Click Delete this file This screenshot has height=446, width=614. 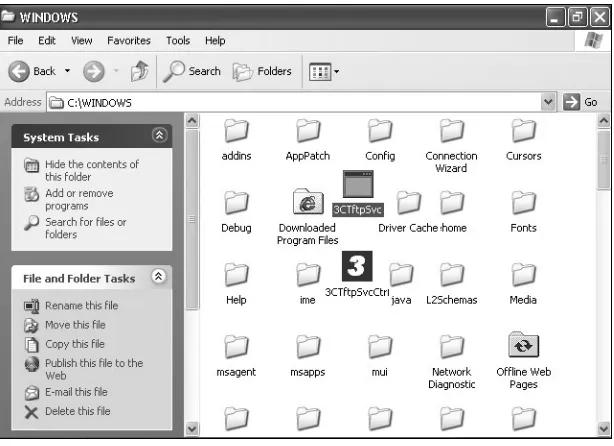point(67,411)
